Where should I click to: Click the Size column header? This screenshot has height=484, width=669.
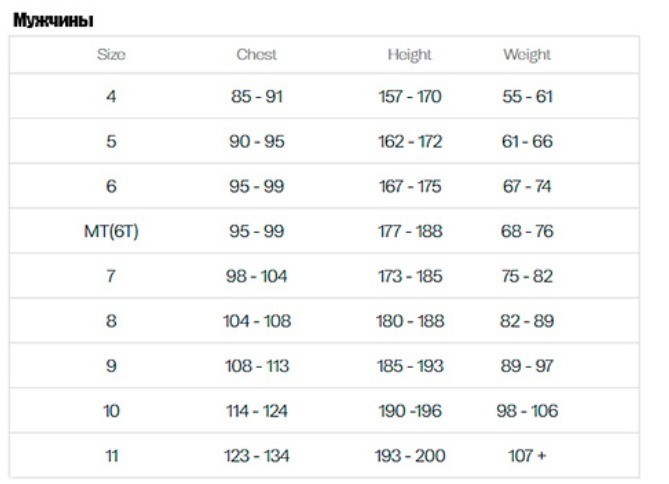(x=111, y=55)
